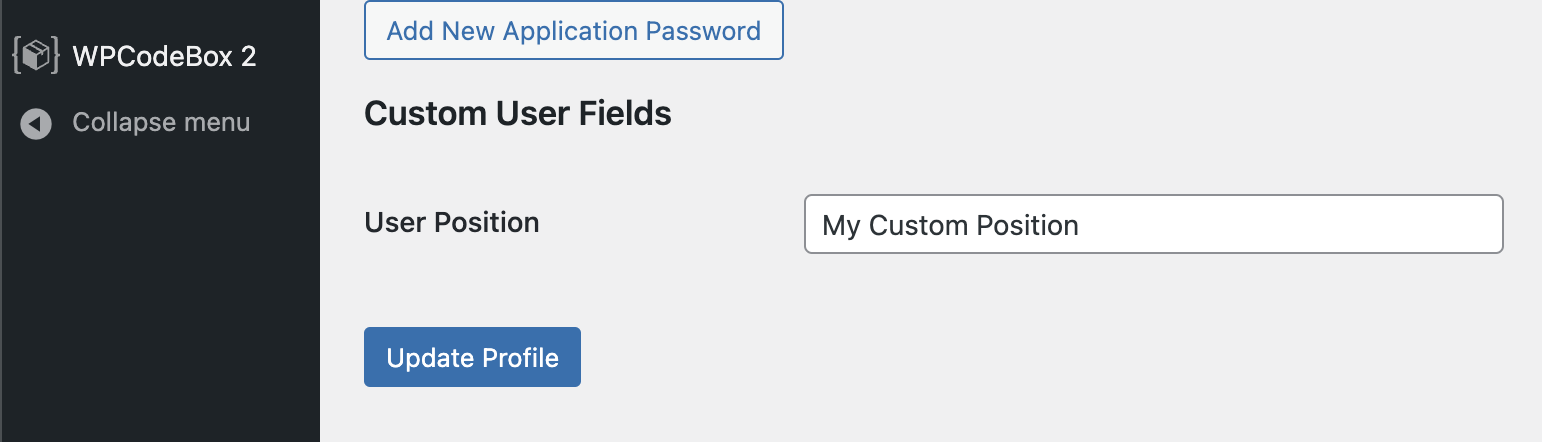The width and height of the screenshot is (1542, 442).
Task: Select the Collapse menu text label
Action: click(x=161, y=123)
